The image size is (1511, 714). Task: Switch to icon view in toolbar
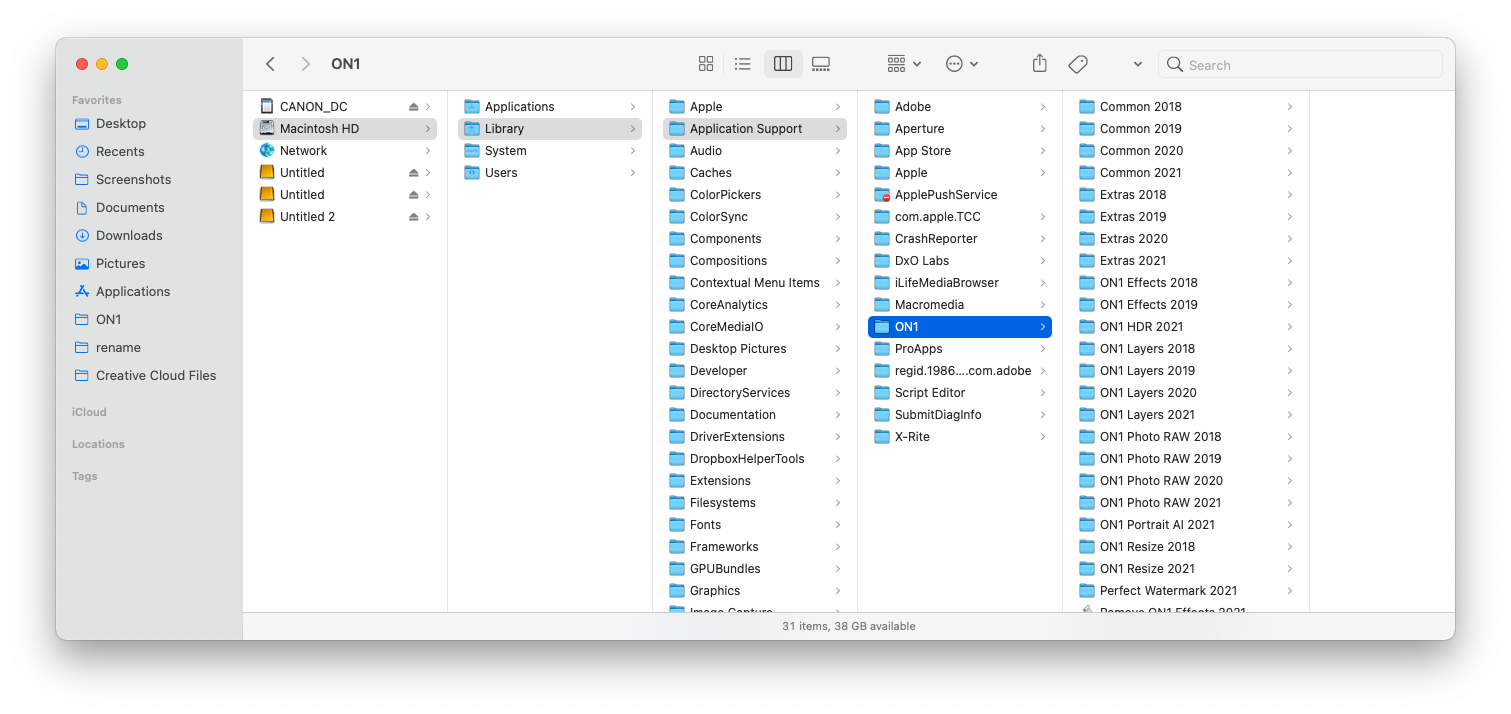pos(706,64)
